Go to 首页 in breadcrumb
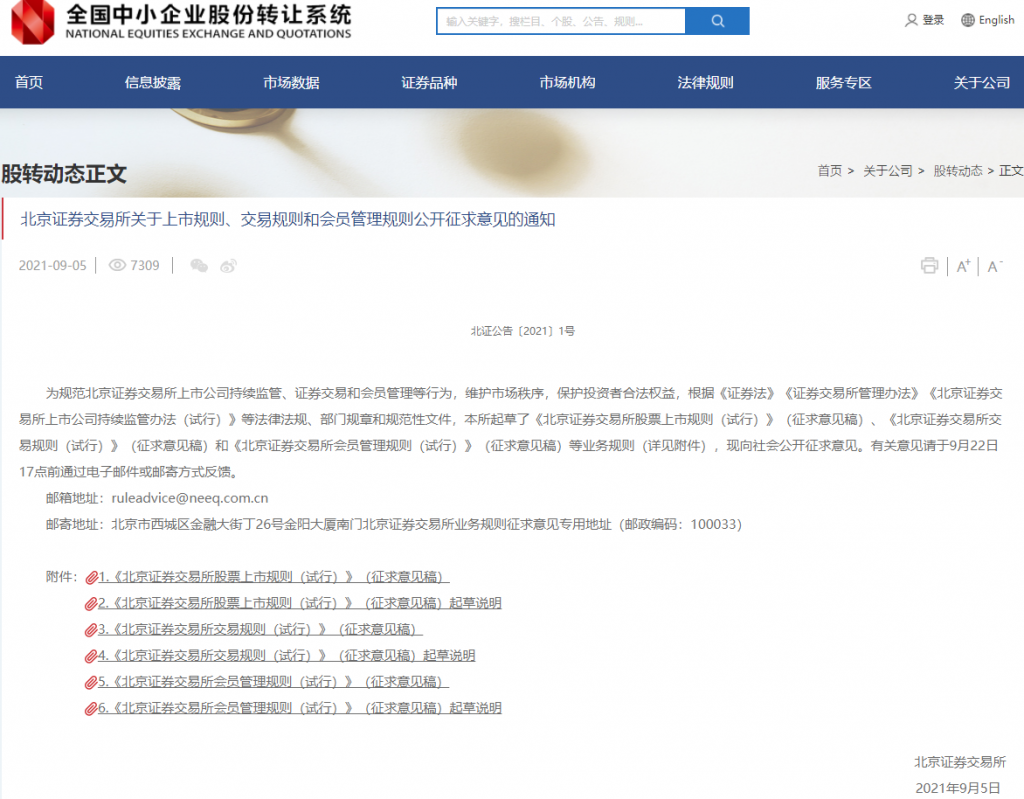This screenshot has height=799, width=1024. 830,171
